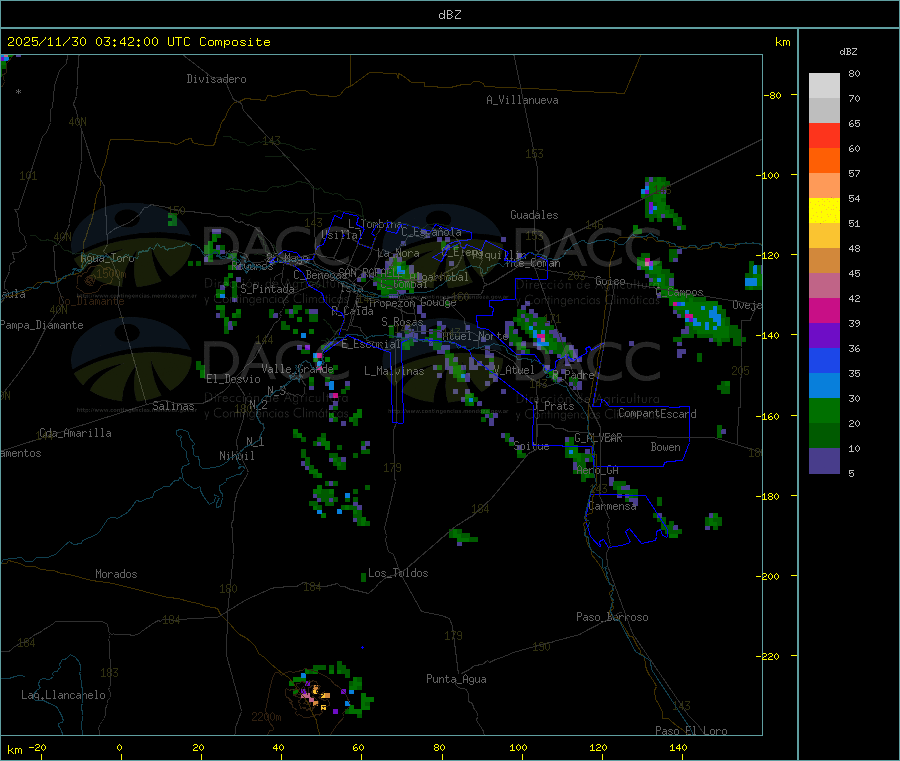Click the Los_Toldos map label
Image resolution: width=900 pixels, height=761 pixels.
[398, 573]
